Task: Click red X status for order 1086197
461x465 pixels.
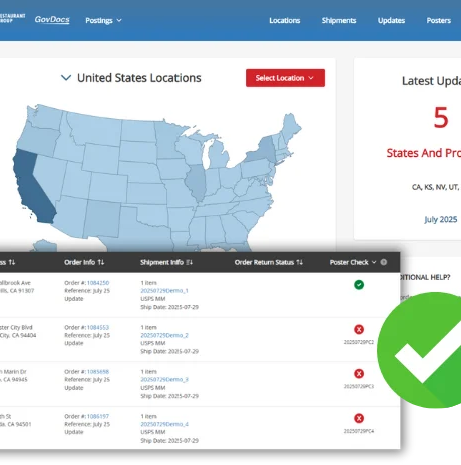Action: coord(359,418)
